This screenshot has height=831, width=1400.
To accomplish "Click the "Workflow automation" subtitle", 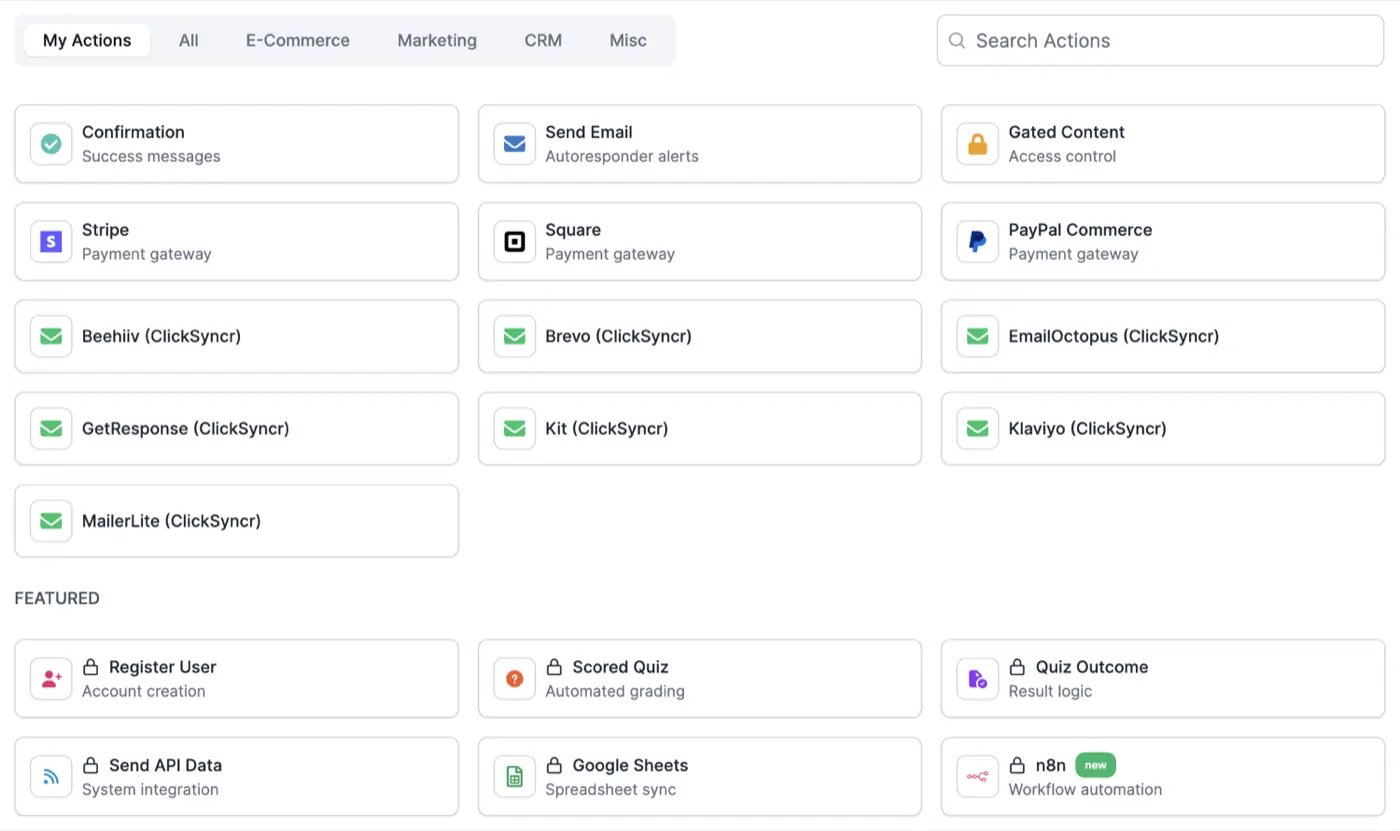I will tap(1085, 789).
